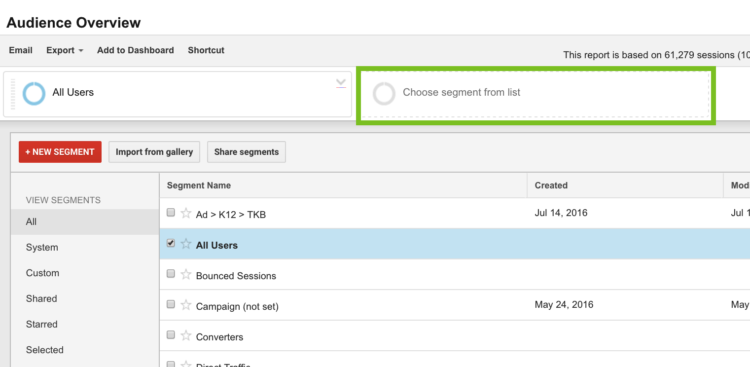Click Choose segment from list box

click(535, 94)
